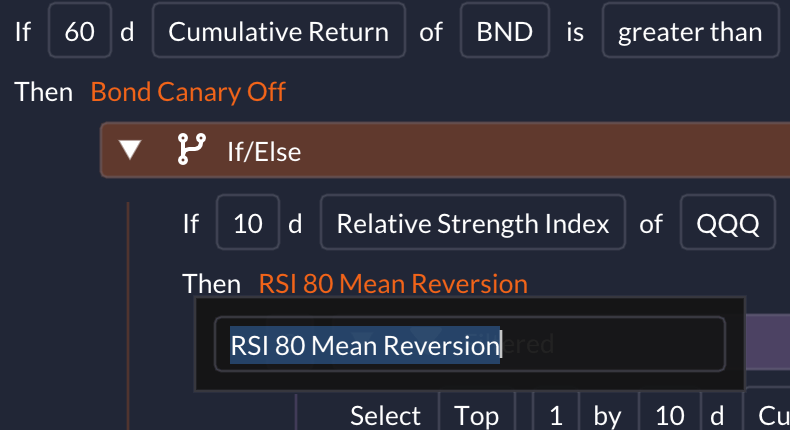Click the orange RSI 80 Mean Reversion label
Screen dimensions: 790x430
pos(393,284)
